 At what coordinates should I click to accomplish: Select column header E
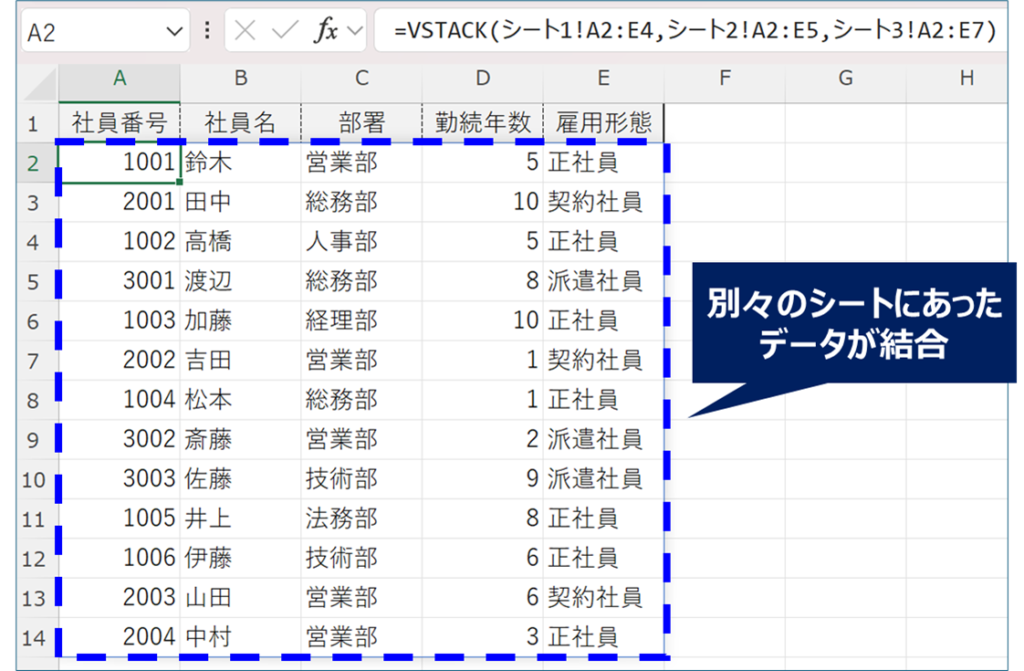click(x=602, y=79)
